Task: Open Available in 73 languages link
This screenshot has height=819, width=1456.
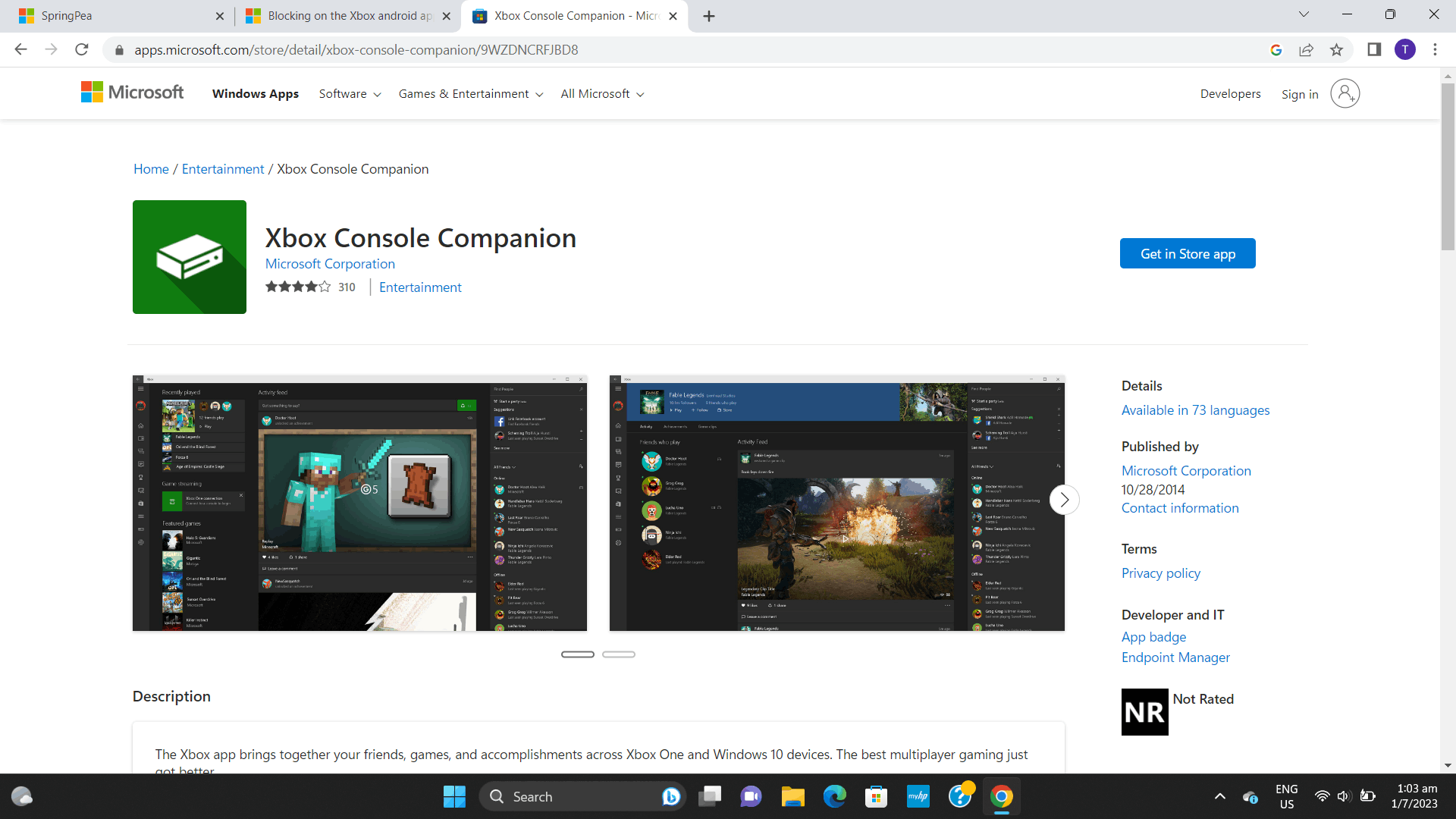Action: (1195, 410)
